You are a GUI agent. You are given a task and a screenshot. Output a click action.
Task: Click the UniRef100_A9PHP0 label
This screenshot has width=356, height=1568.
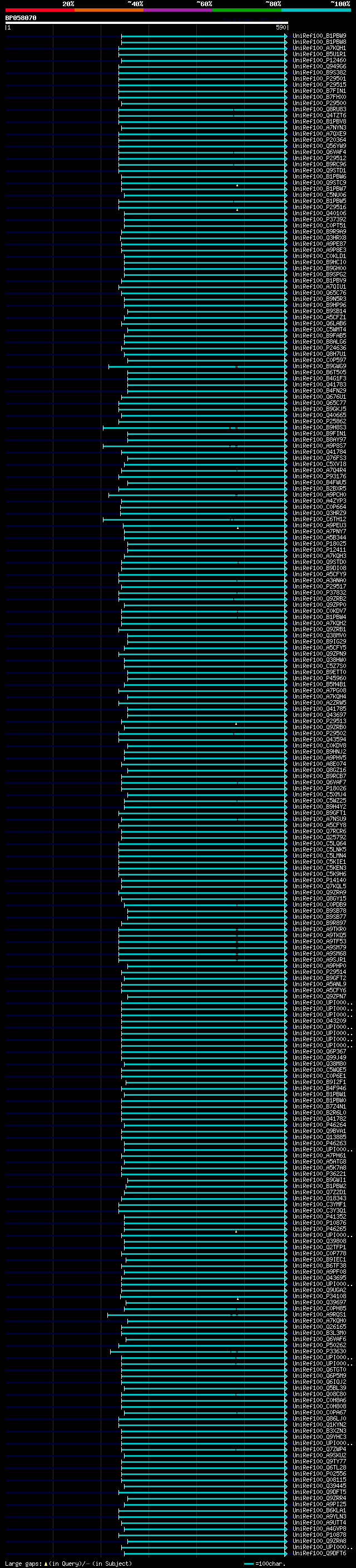[319, 966]
